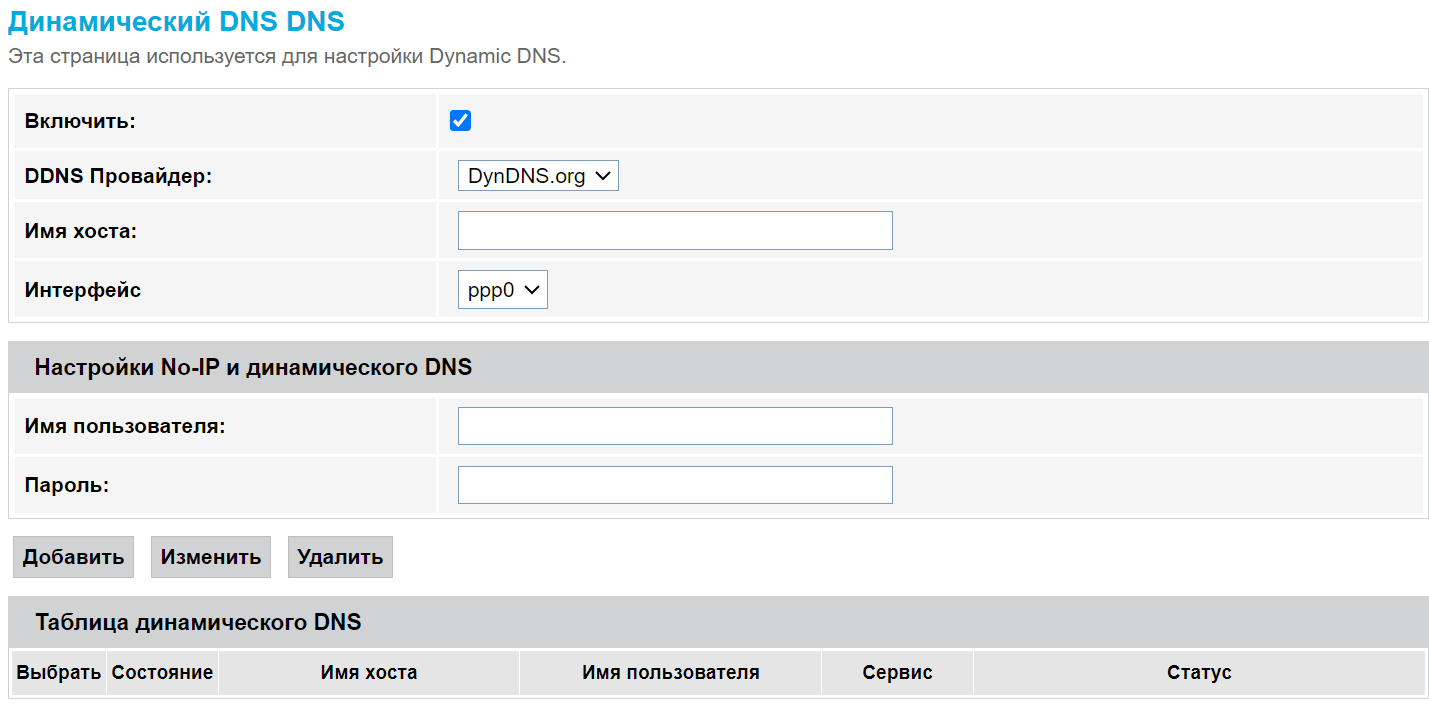Click the Включить: row label
Viewport: 1429px width, 708px height.
pyautogui.click(x=80, y=121)
